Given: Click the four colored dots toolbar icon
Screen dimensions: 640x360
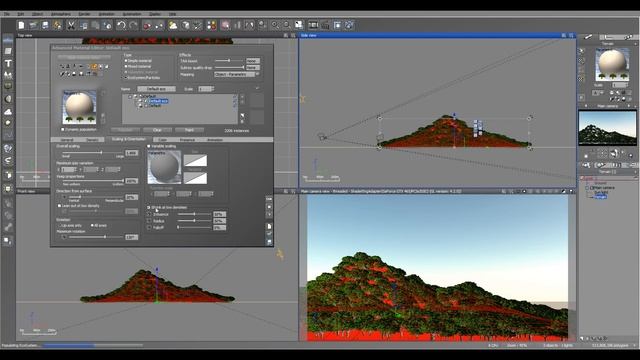Looking at the screenshot, I should 211,25.
